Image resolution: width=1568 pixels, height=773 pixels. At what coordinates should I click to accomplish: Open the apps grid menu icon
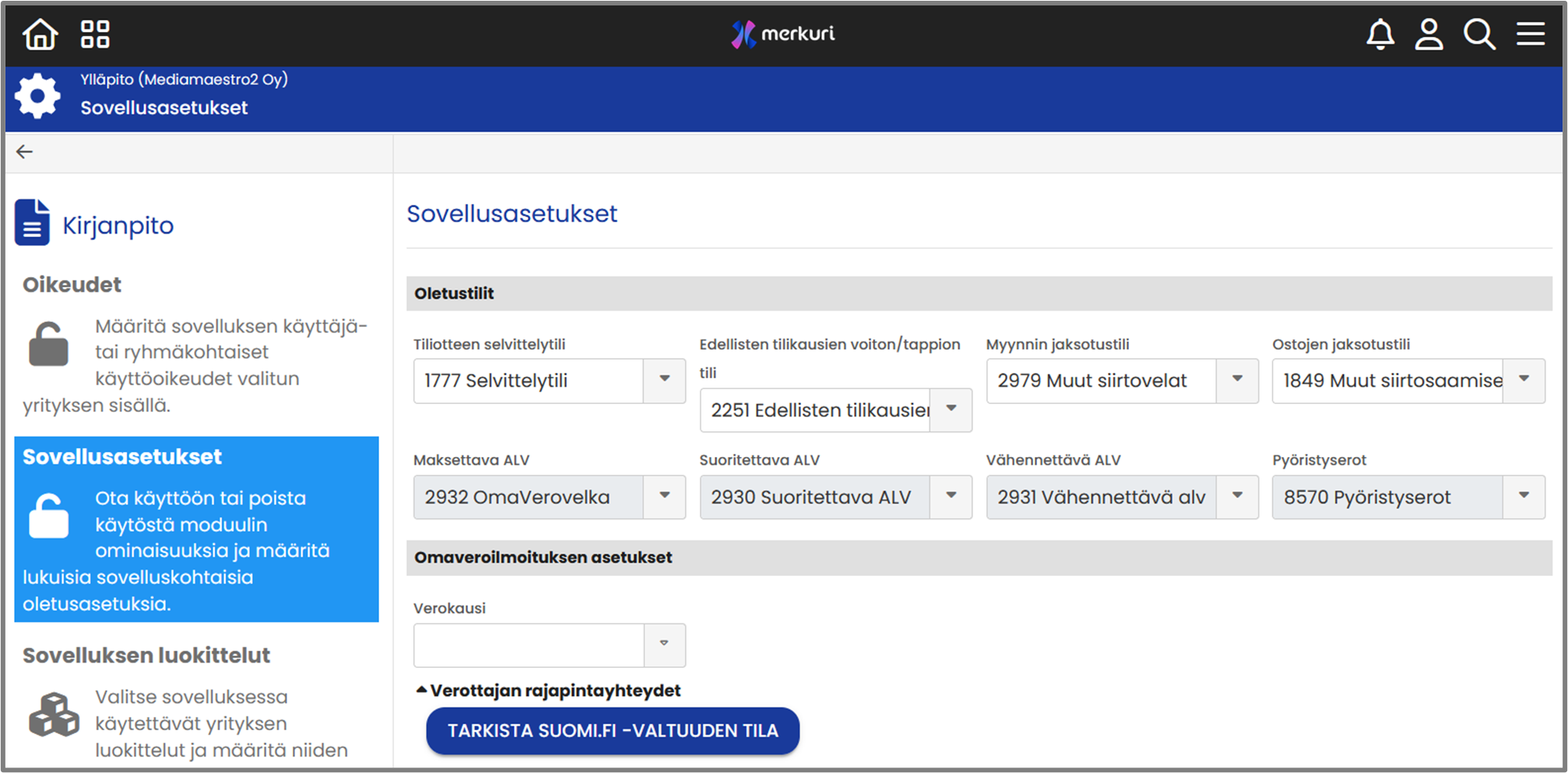[x=95, y=34]
